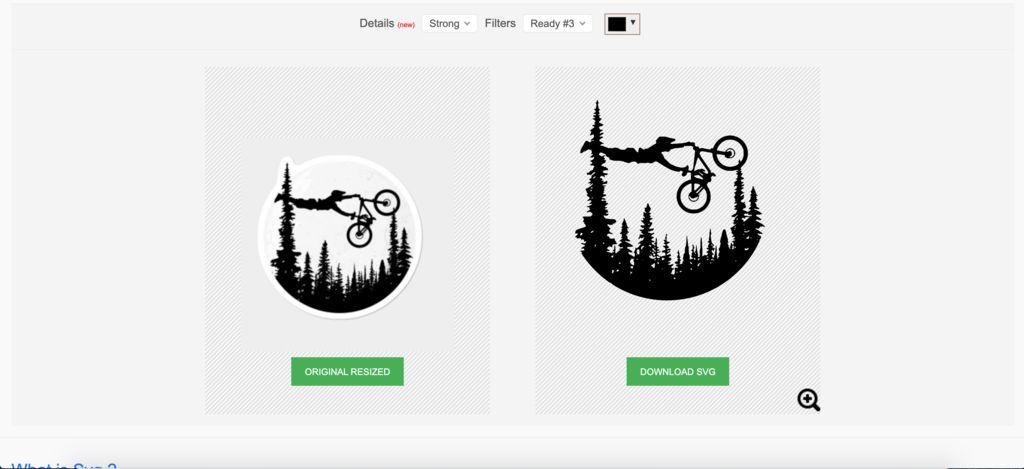Open the Strong details dropdown
This screenshot has height=469, width=1024.
pos(449,24)
